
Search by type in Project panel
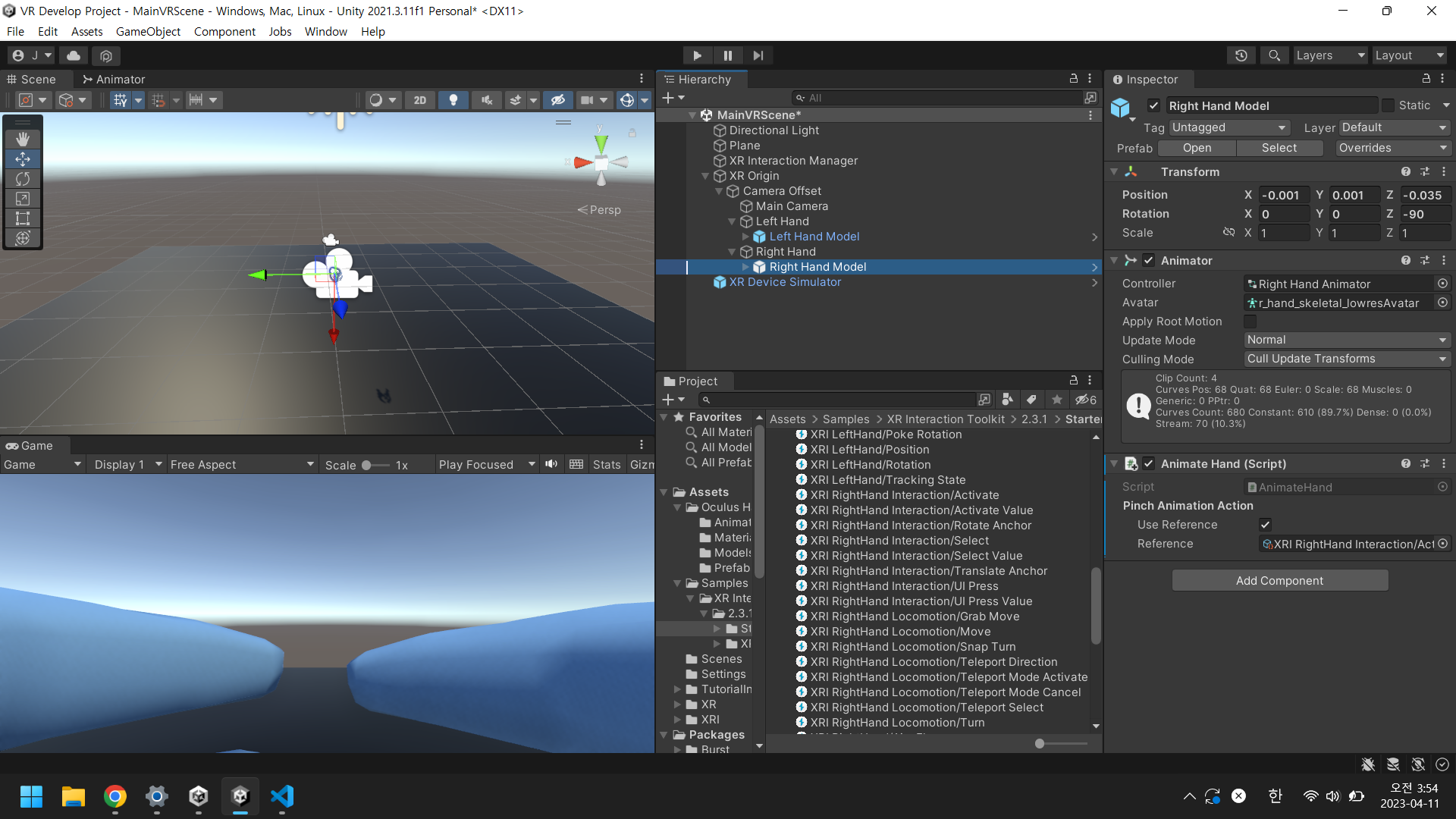click(1007, 400)
